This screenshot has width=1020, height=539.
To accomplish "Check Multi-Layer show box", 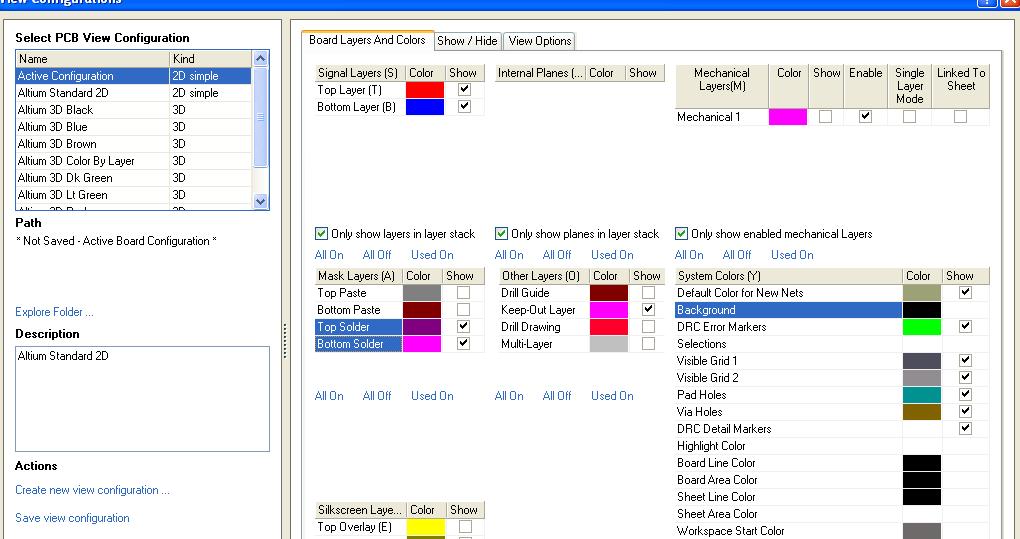I will (648, 343).
